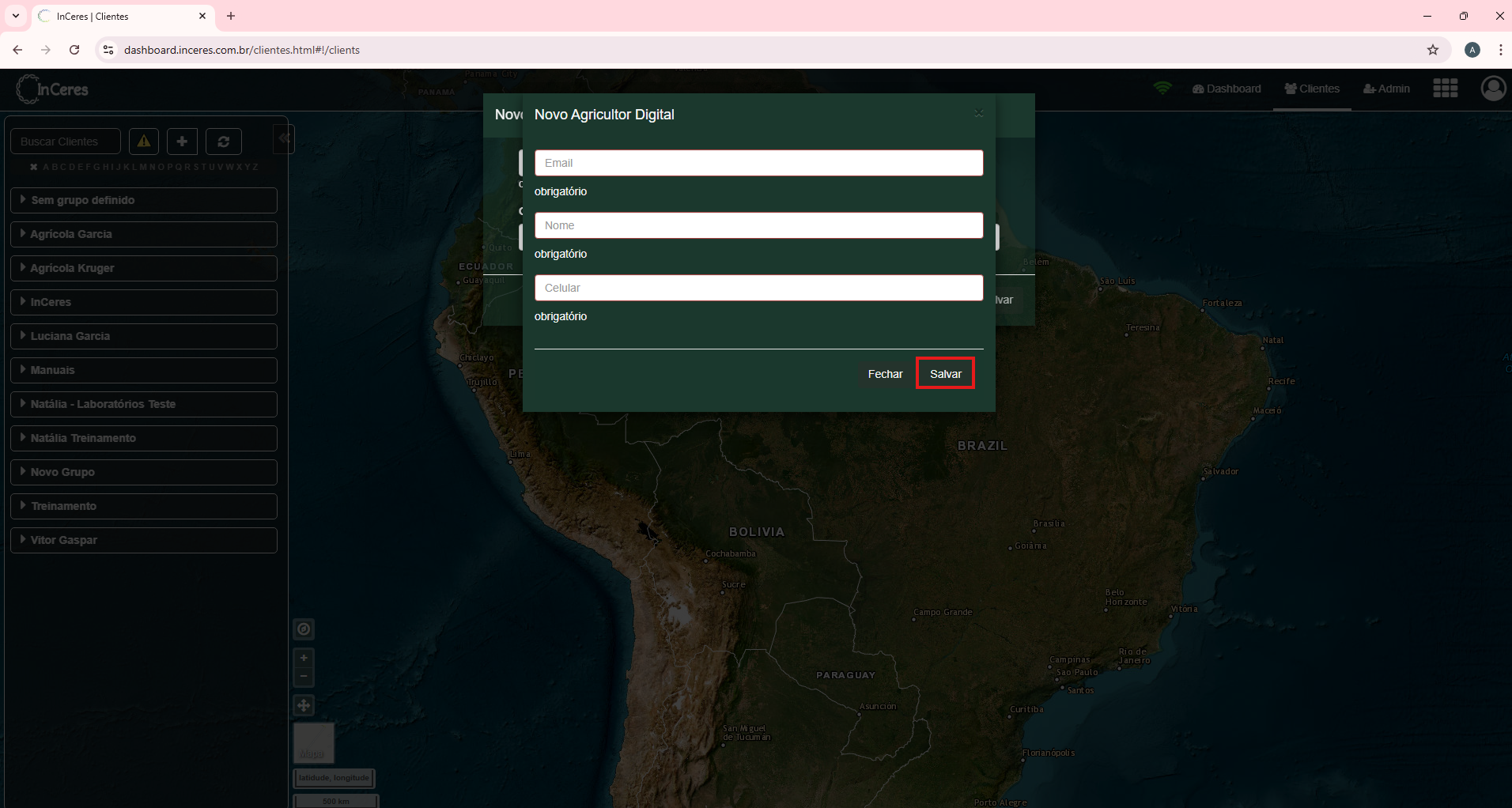
Task: Expand Natália Treinamento group
Action: coord(144,438)
